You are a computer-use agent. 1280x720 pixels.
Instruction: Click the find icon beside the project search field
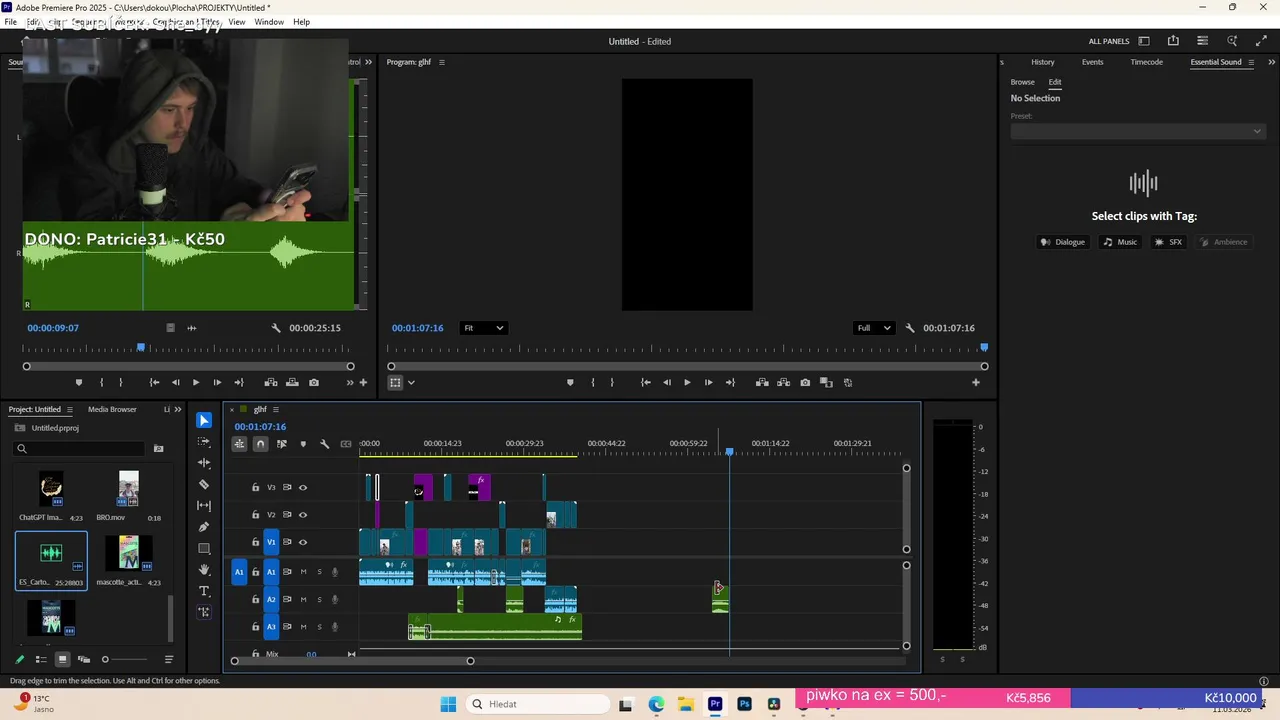click(158, 449)
